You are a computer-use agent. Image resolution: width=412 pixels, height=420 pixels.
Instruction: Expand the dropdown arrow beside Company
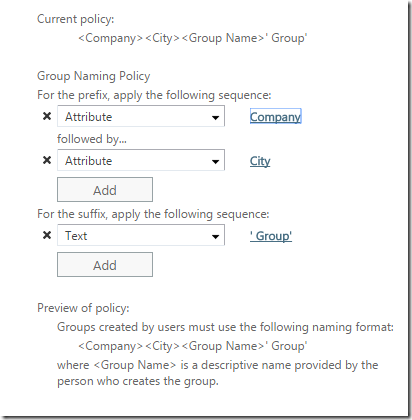pos(215,117)
